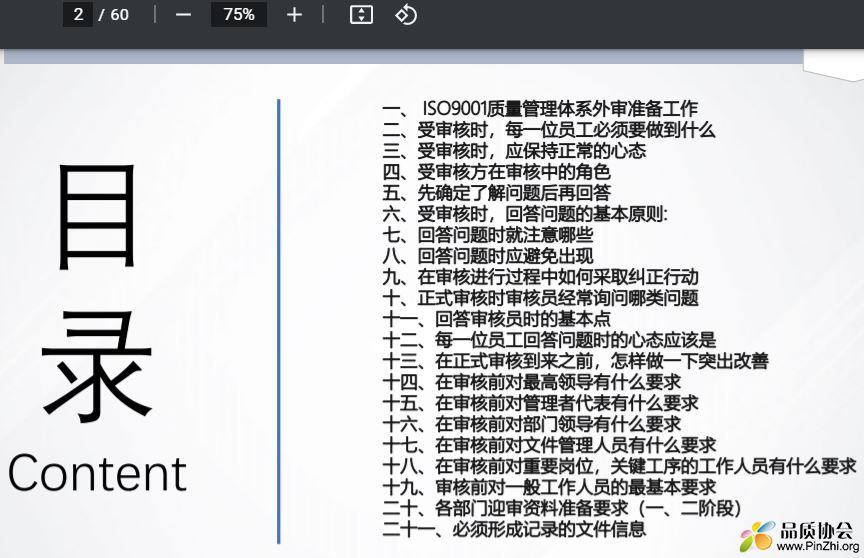
Task: Click line 六、受审核时，回答问题的基本原则
Action: (x=525, y=214)
